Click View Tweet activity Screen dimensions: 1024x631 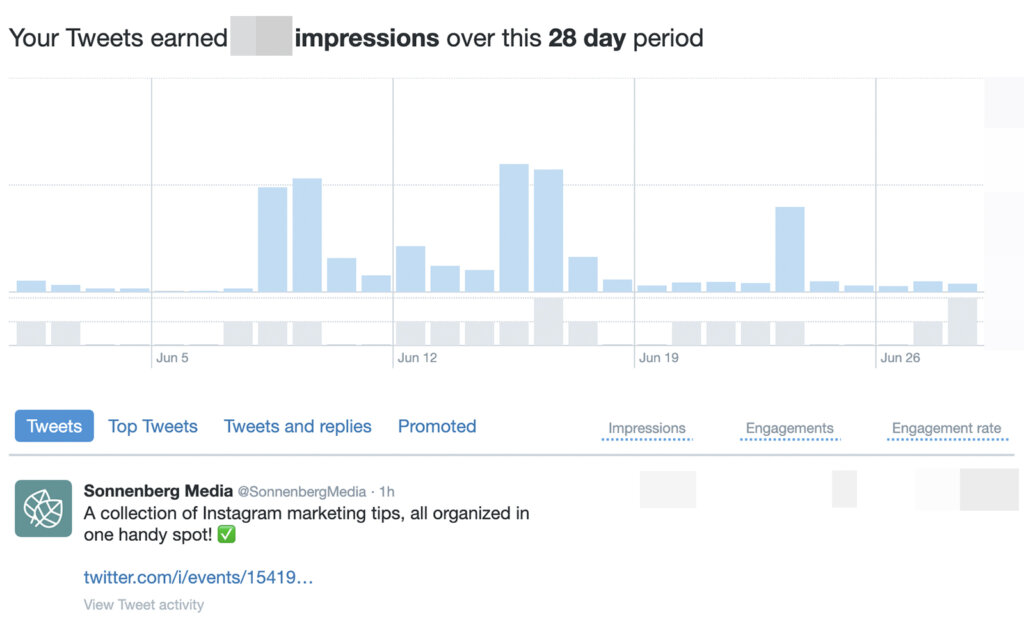143,604
